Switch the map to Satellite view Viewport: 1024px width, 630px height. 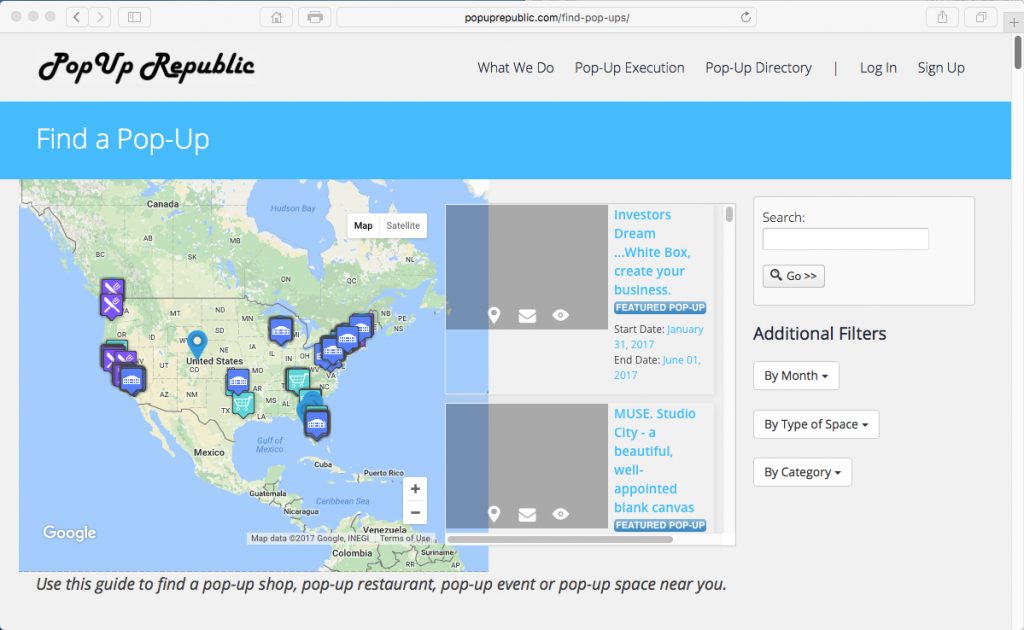tap(403, 225)
